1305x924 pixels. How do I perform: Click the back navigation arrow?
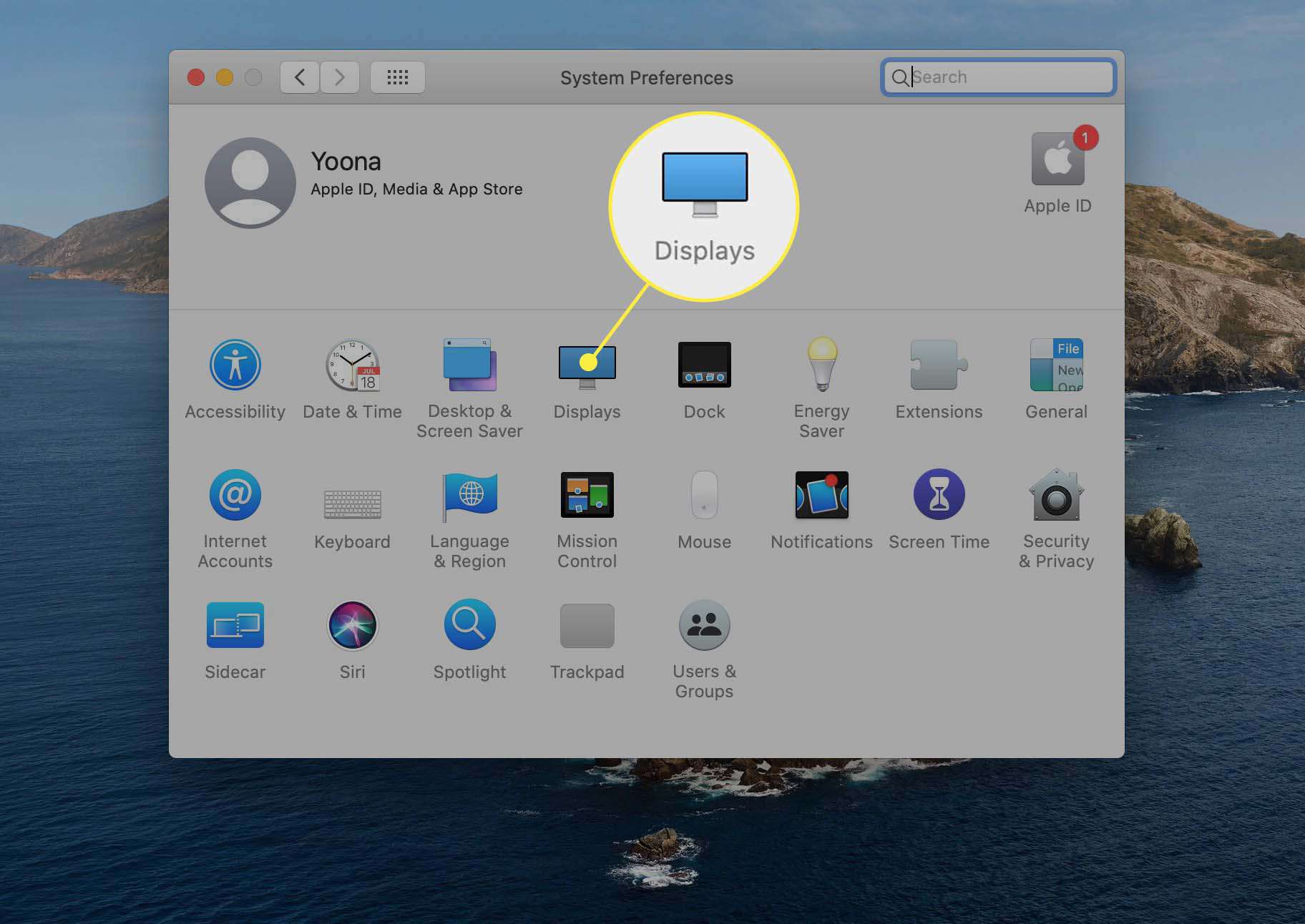(300, 77)
